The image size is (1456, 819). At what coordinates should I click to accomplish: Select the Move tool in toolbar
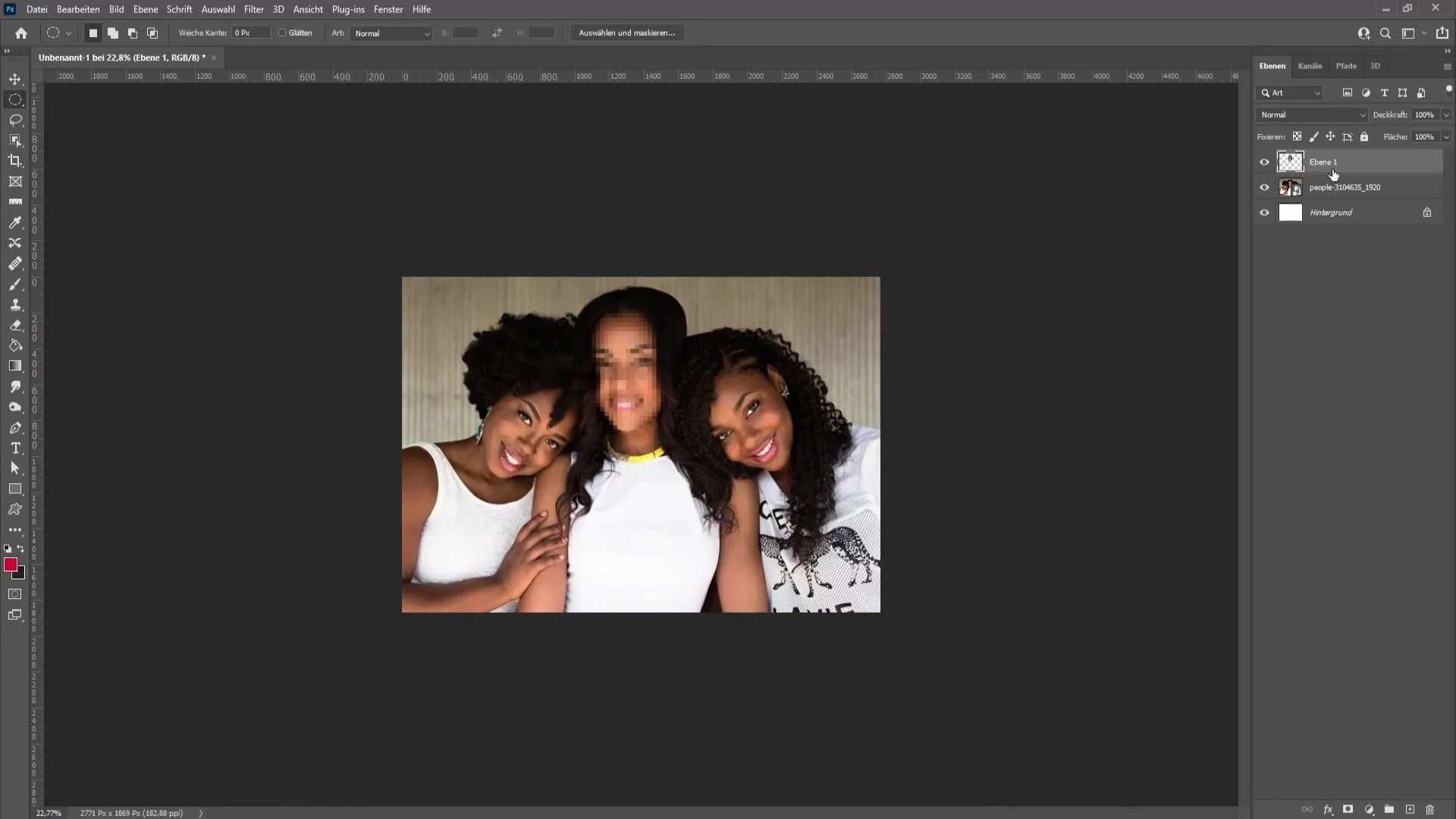pyautogui.click(x=15, y=78)
